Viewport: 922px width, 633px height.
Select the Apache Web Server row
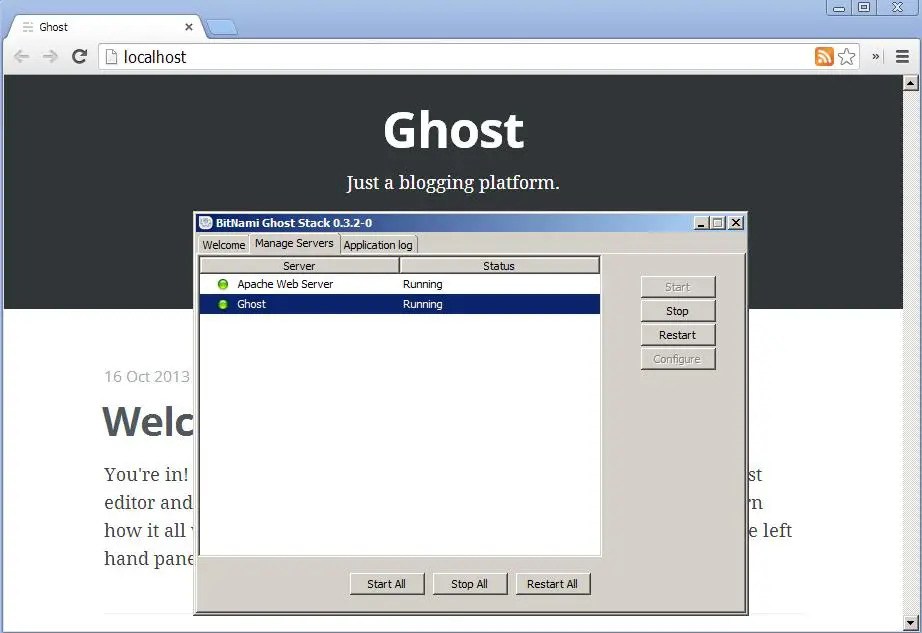tap(400, 284)
